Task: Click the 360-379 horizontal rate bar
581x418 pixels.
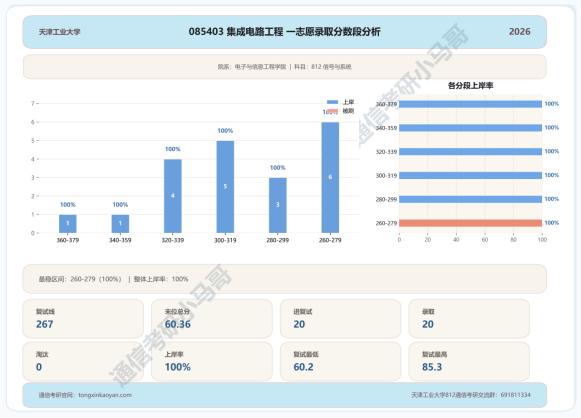Action: (x=471, y=104)
